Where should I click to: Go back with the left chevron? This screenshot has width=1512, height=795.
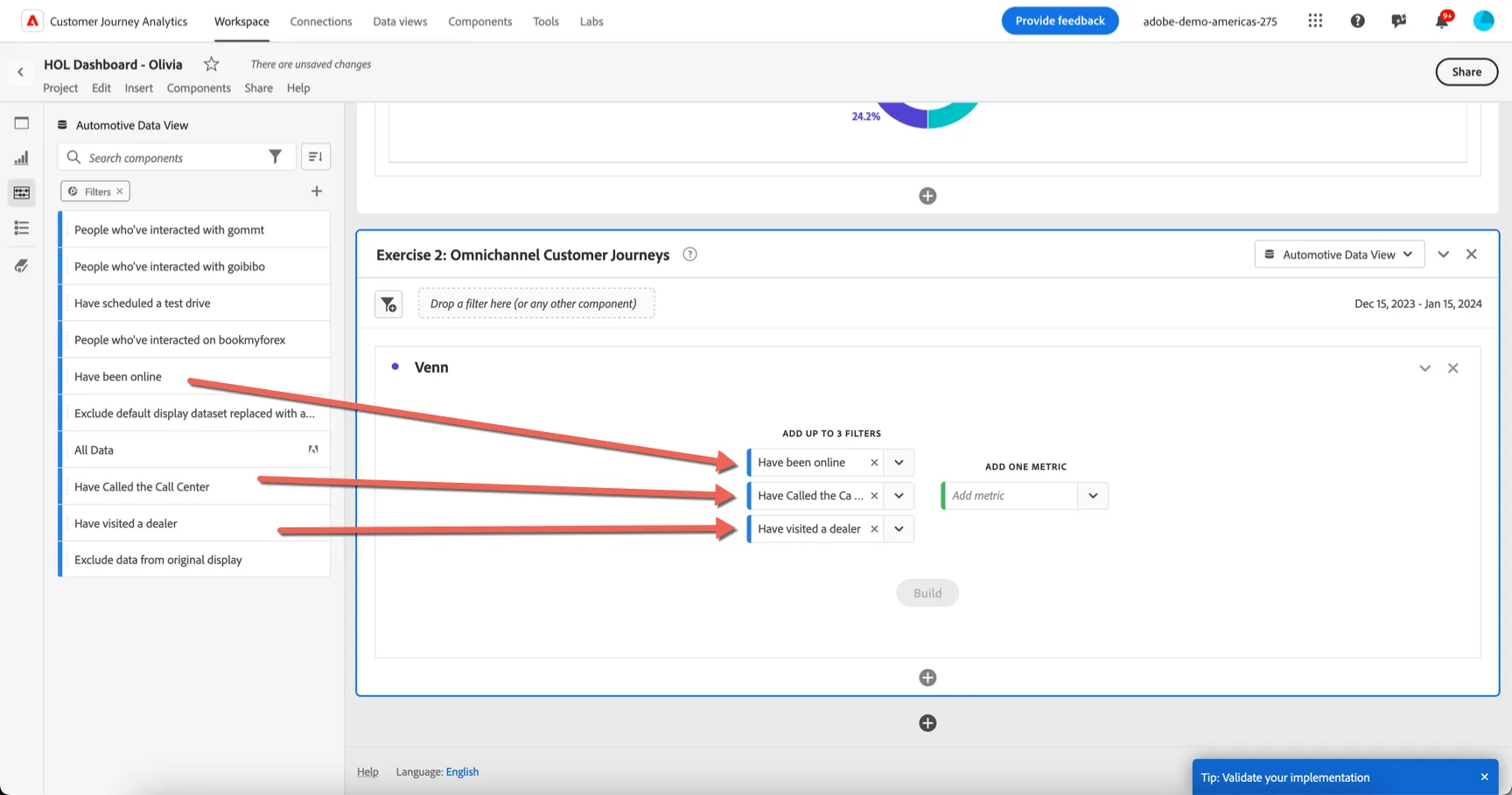pos(20,73)
